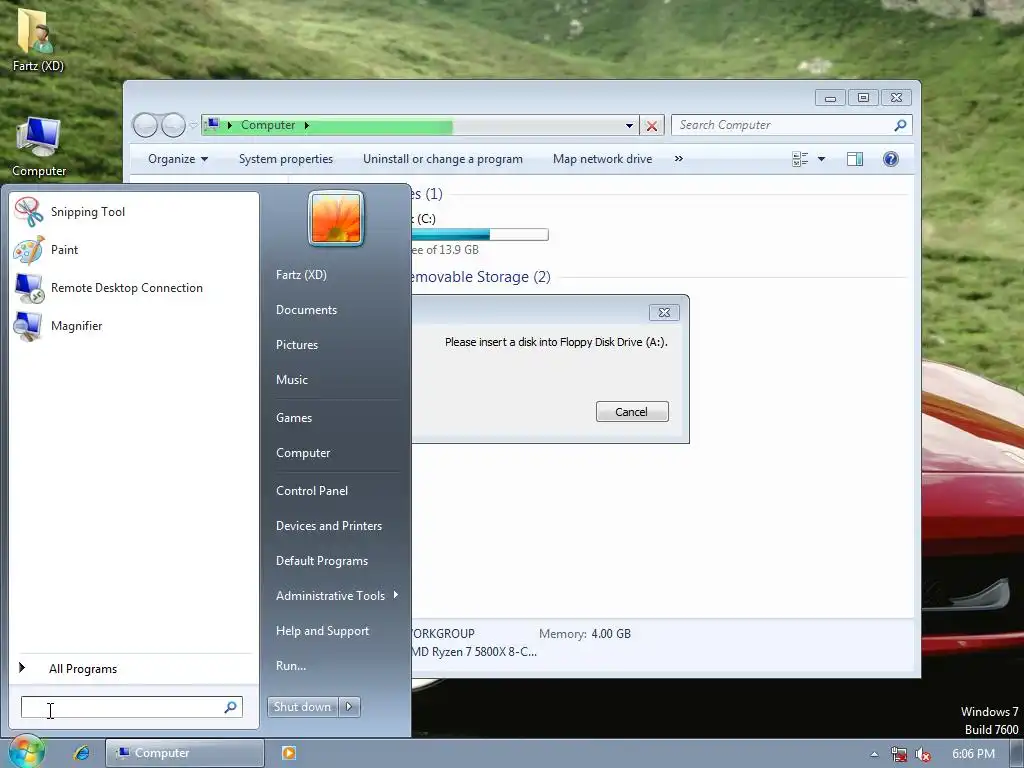This screenshot has width=1024, height=768.
Task: Launch Internet Explorer from taskbar
Action: click(x=81, y=752)
